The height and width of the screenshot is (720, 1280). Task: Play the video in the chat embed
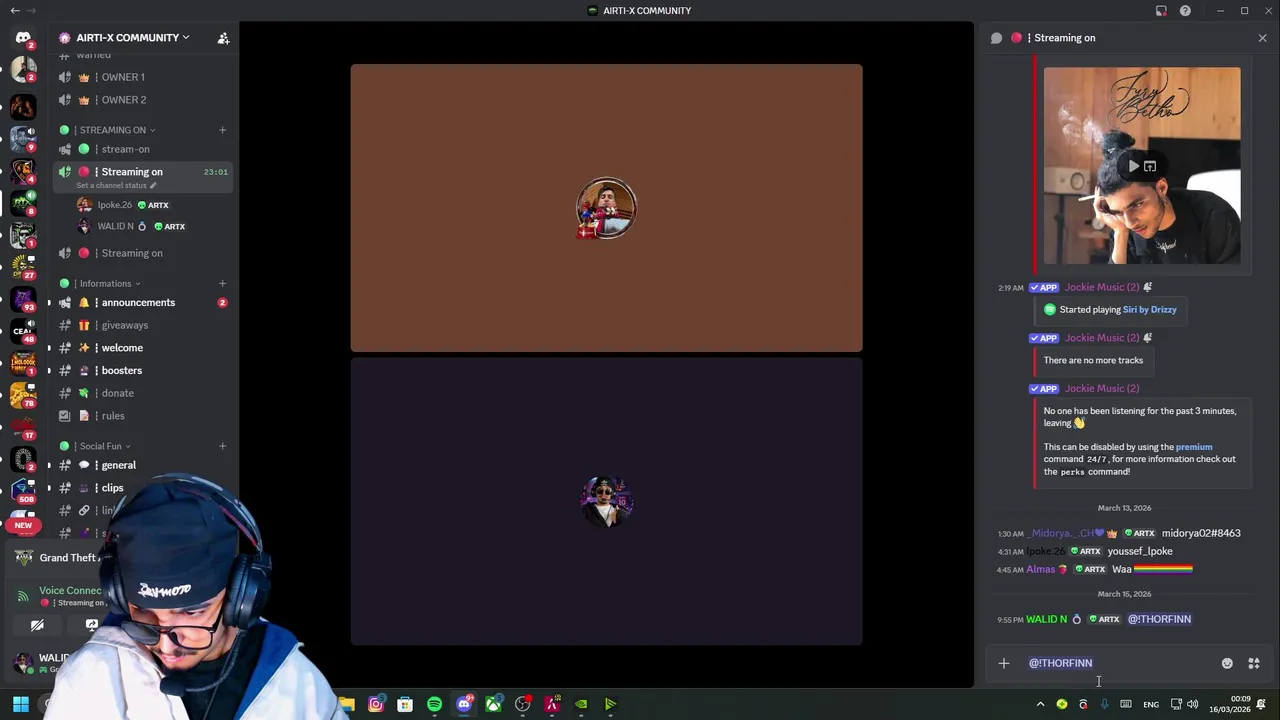(1133, 166)
